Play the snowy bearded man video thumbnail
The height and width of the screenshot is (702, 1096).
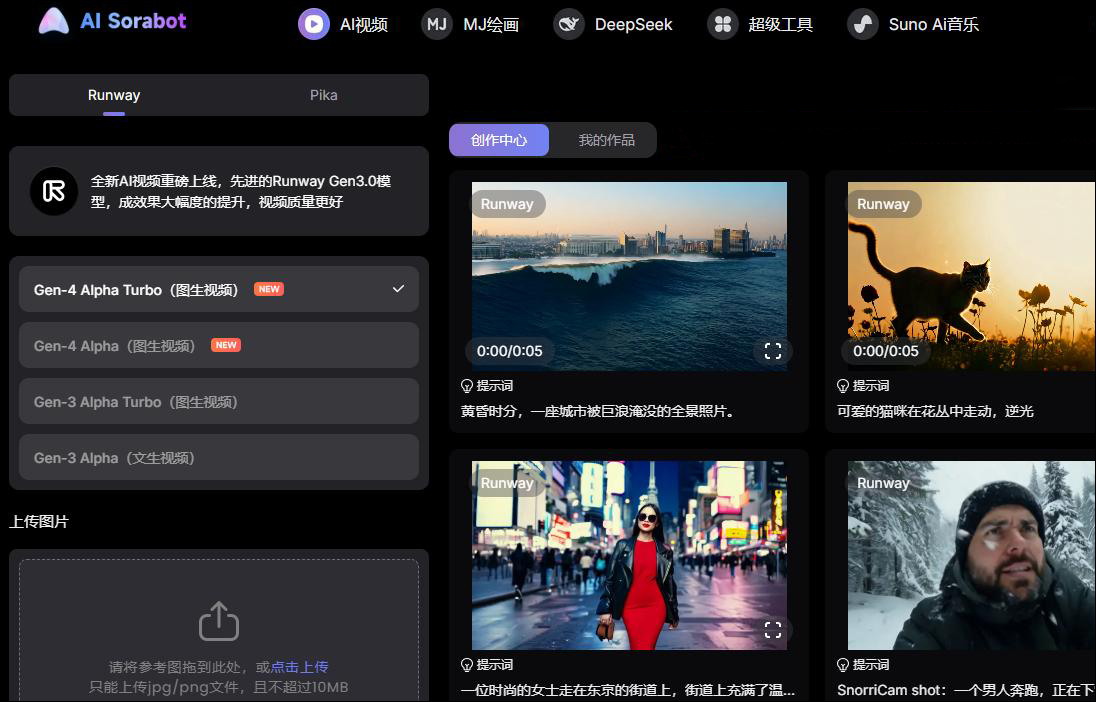(972, 555)
